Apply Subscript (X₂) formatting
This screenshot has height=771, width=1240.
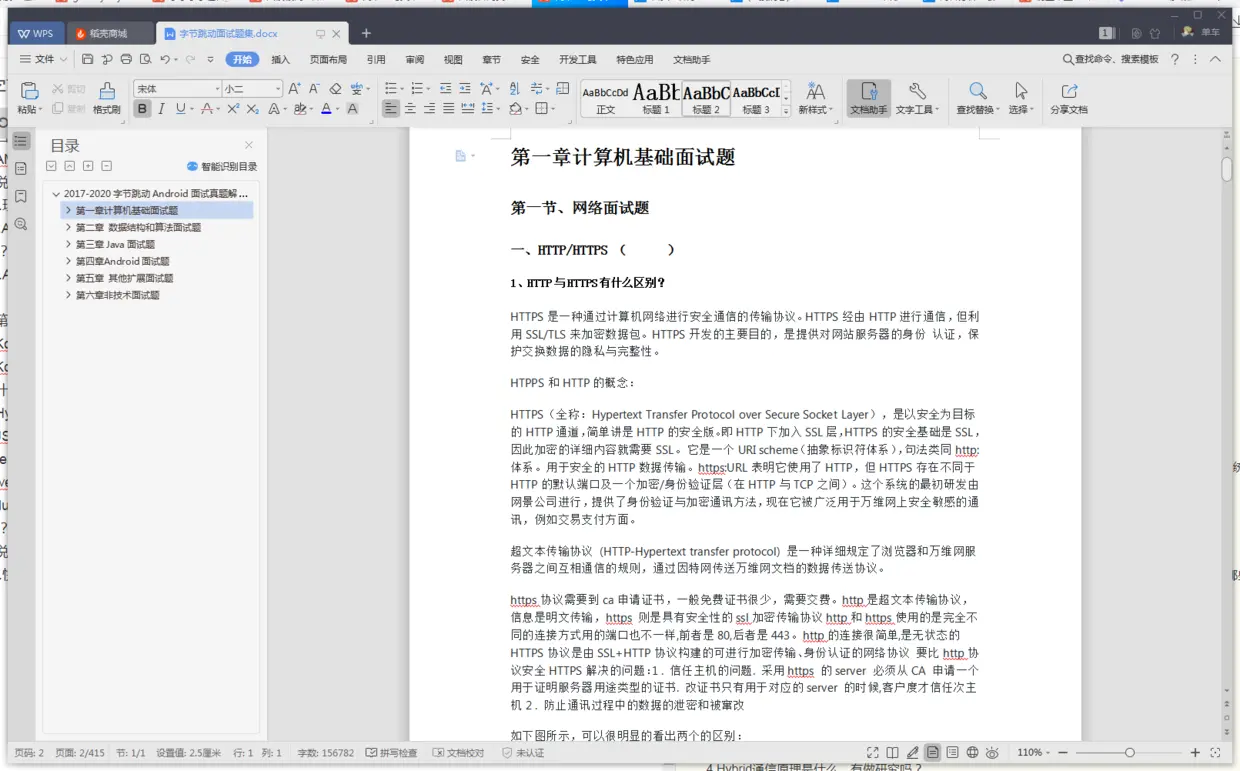coord(252,109)
